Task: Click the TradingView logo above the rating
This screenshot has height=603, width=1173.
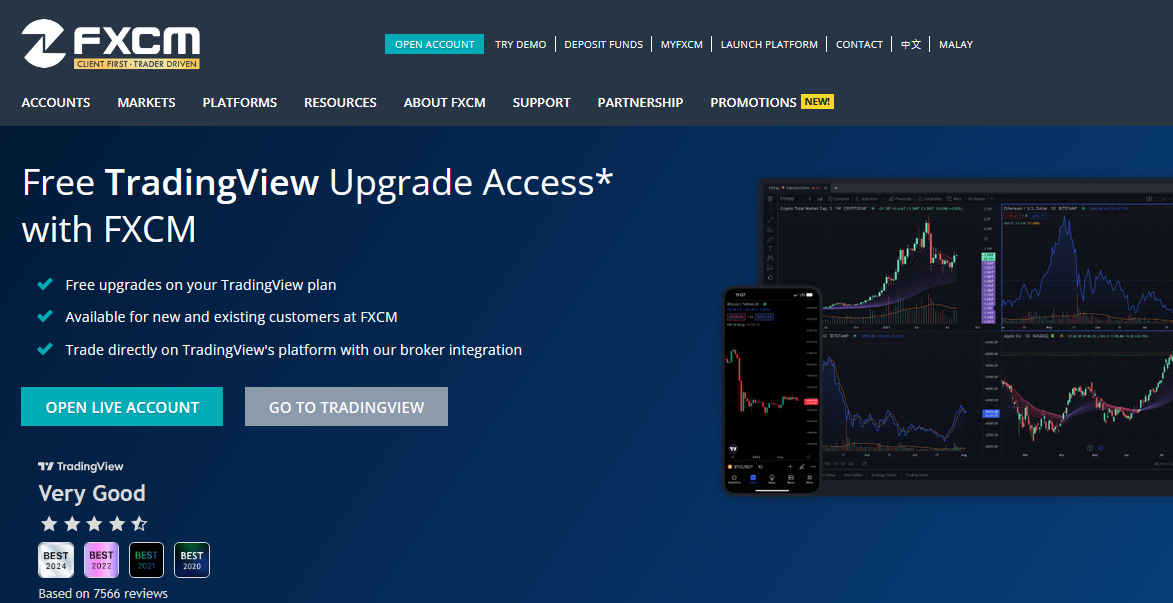Action: point(81,466)
